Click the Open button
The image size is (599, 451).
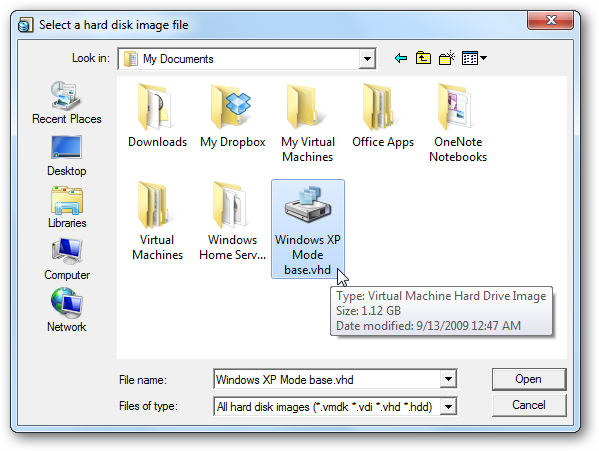tap(529, 379)
